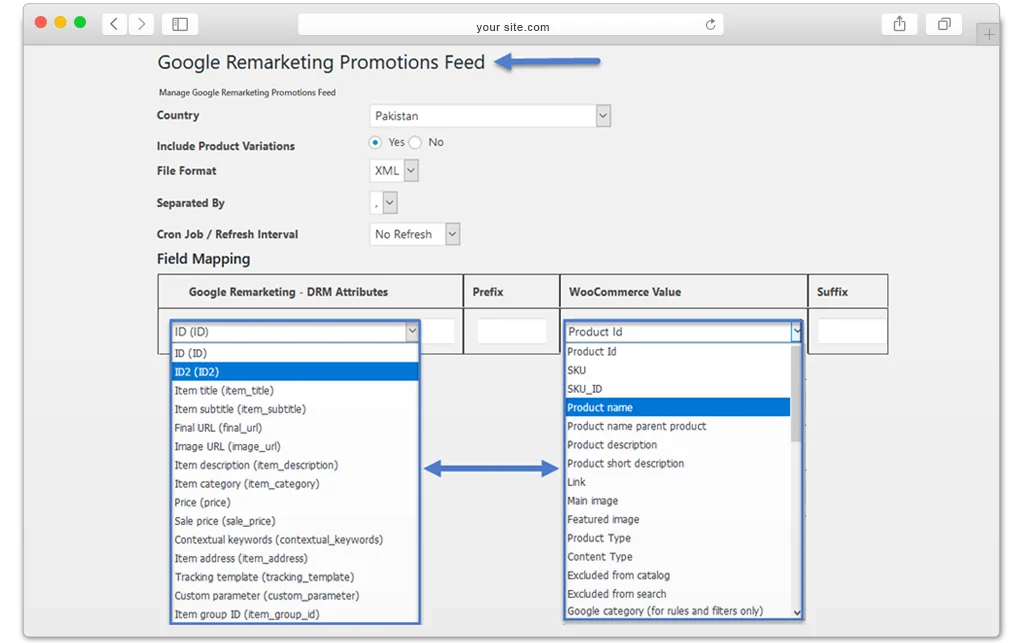
Task: Select Excluded from search option
Action: point(678,594)
